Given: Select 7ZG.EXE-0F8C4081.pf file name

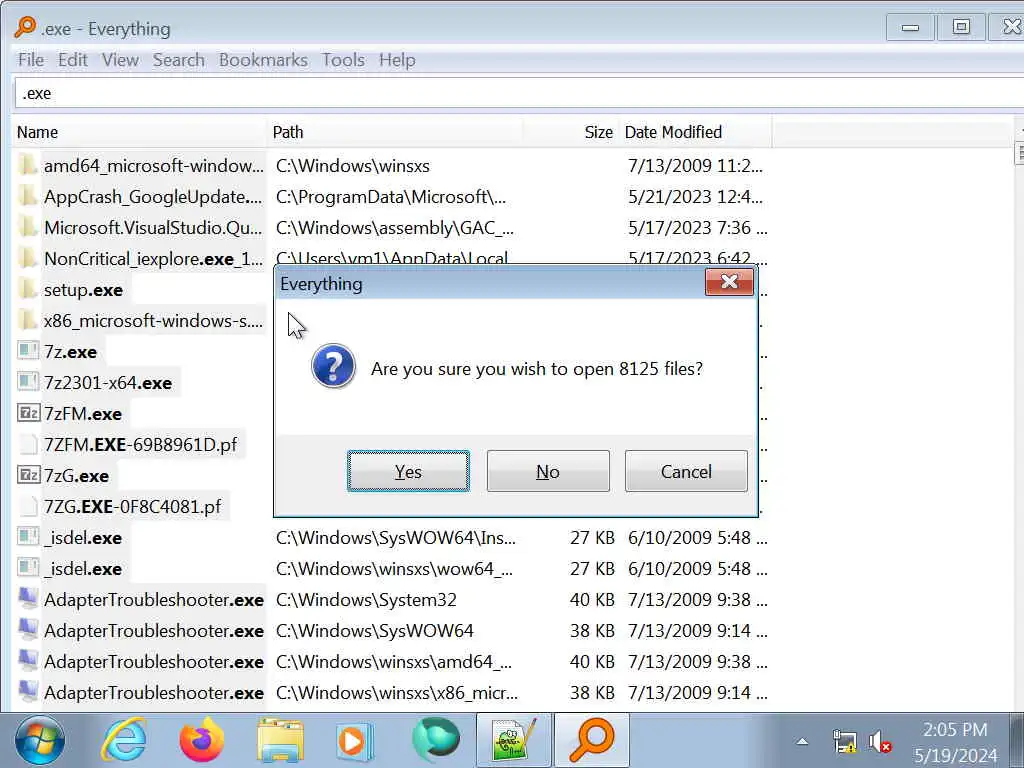Looking at the screenshot, I should (x=133, y=507).
